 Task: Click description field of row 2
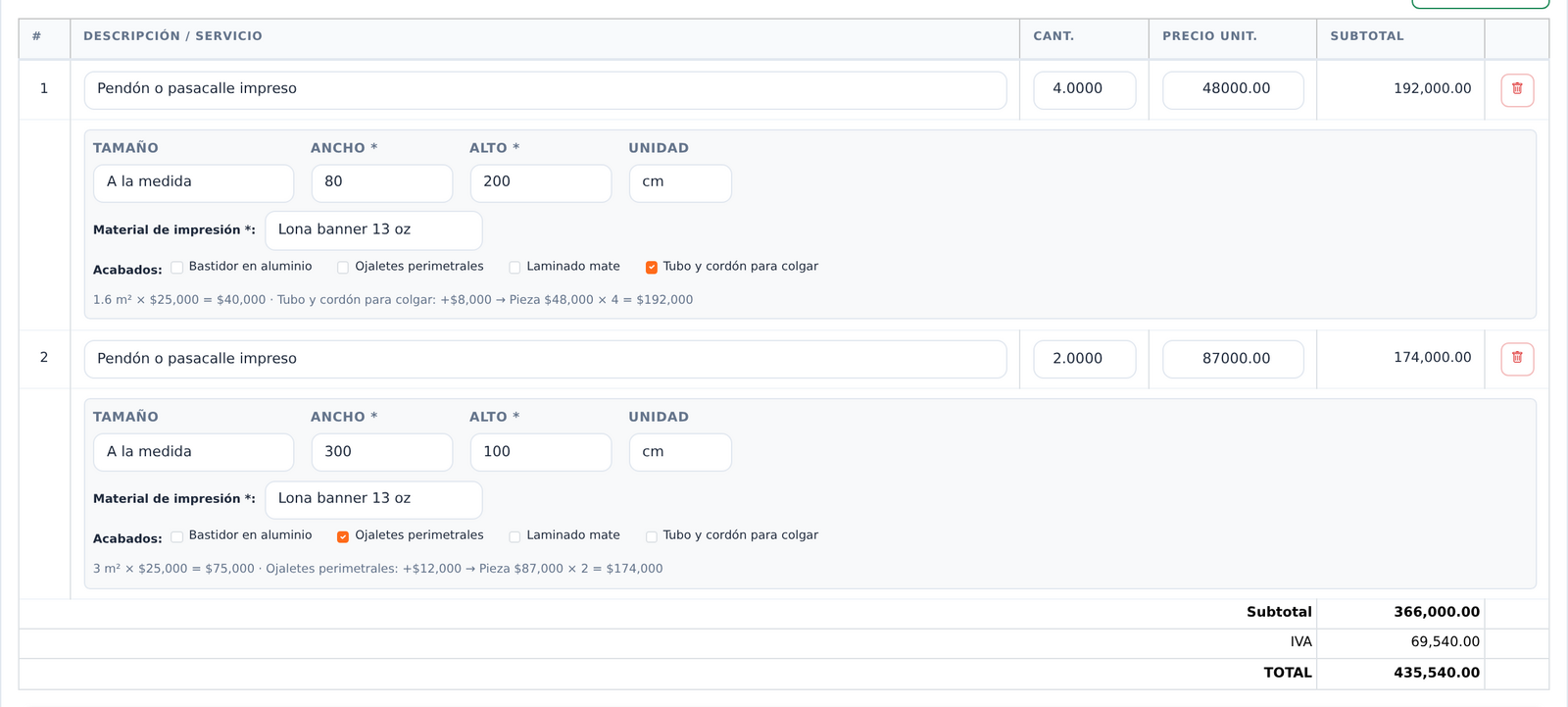pyautogui.click(x=545, y=359)
